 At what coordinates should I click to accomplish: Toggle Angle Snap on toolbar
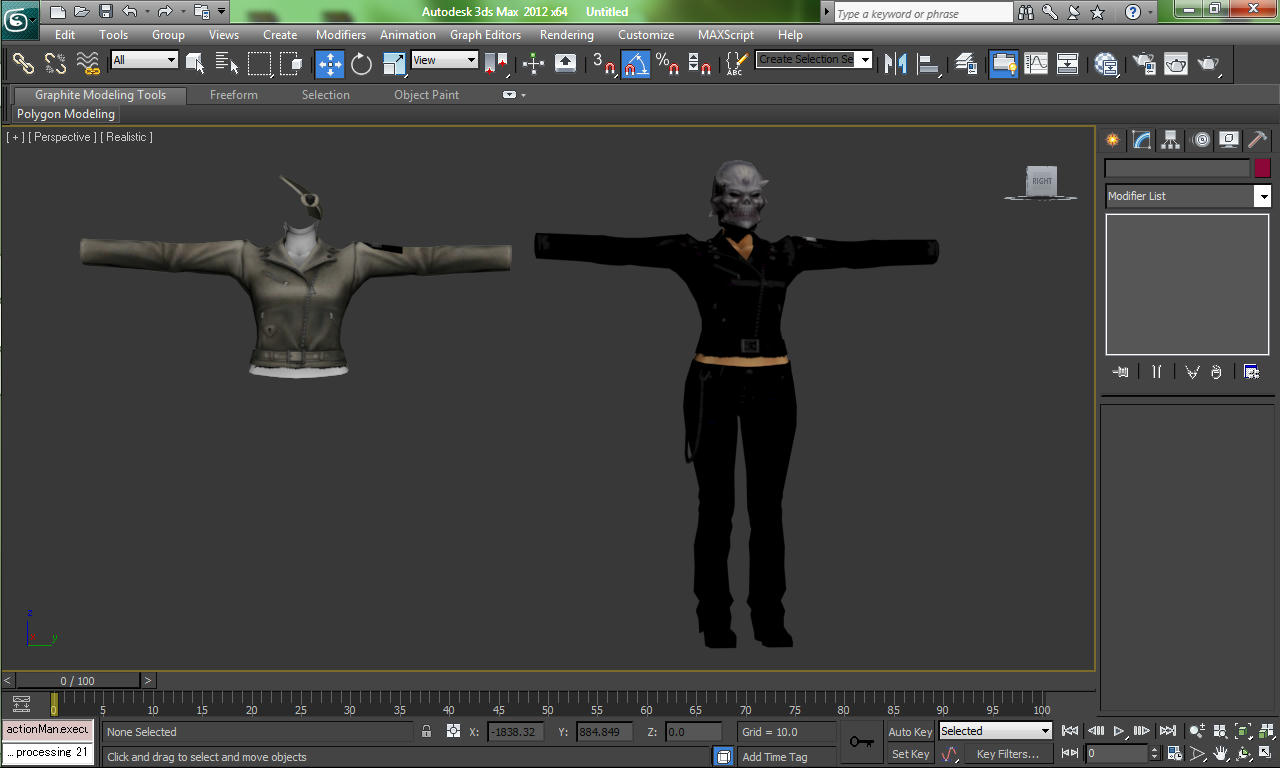[636, 64]
